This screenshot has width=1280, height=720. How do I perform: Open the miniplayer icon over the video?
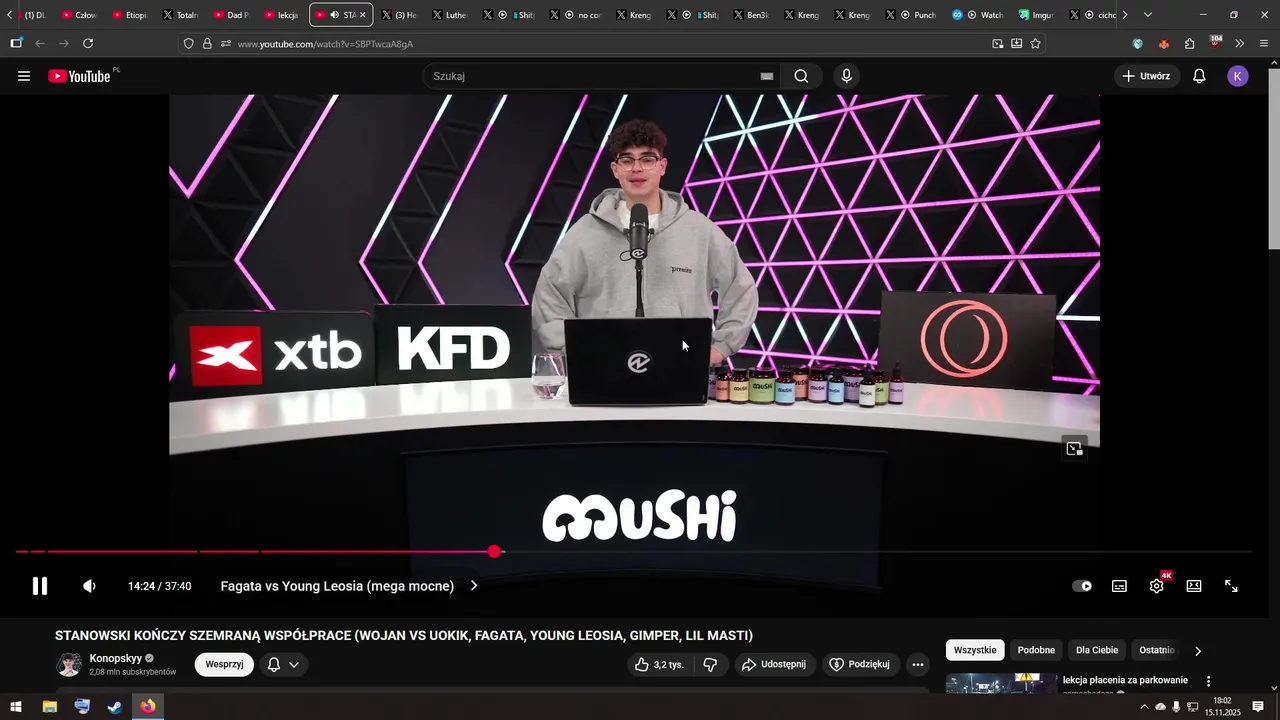pos(1074,449)
